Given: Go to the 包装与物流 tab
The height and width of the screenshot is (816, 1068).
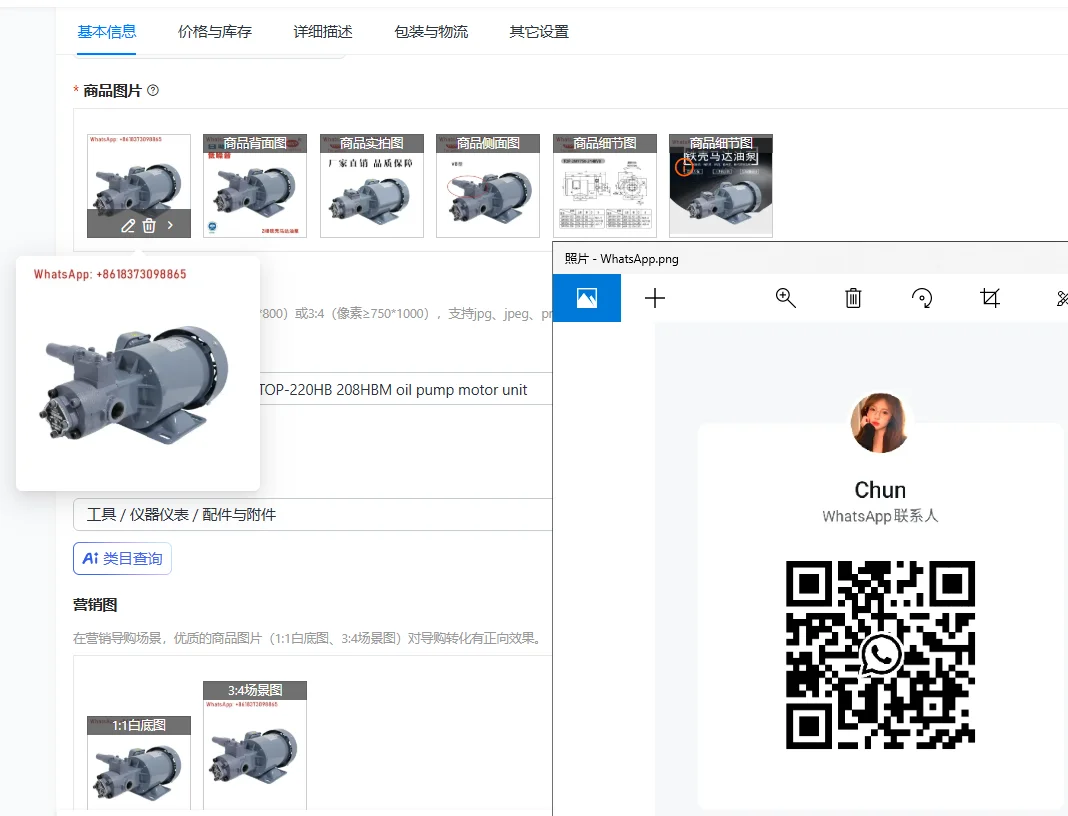Looking at the screenshot, I should [431, 31].
